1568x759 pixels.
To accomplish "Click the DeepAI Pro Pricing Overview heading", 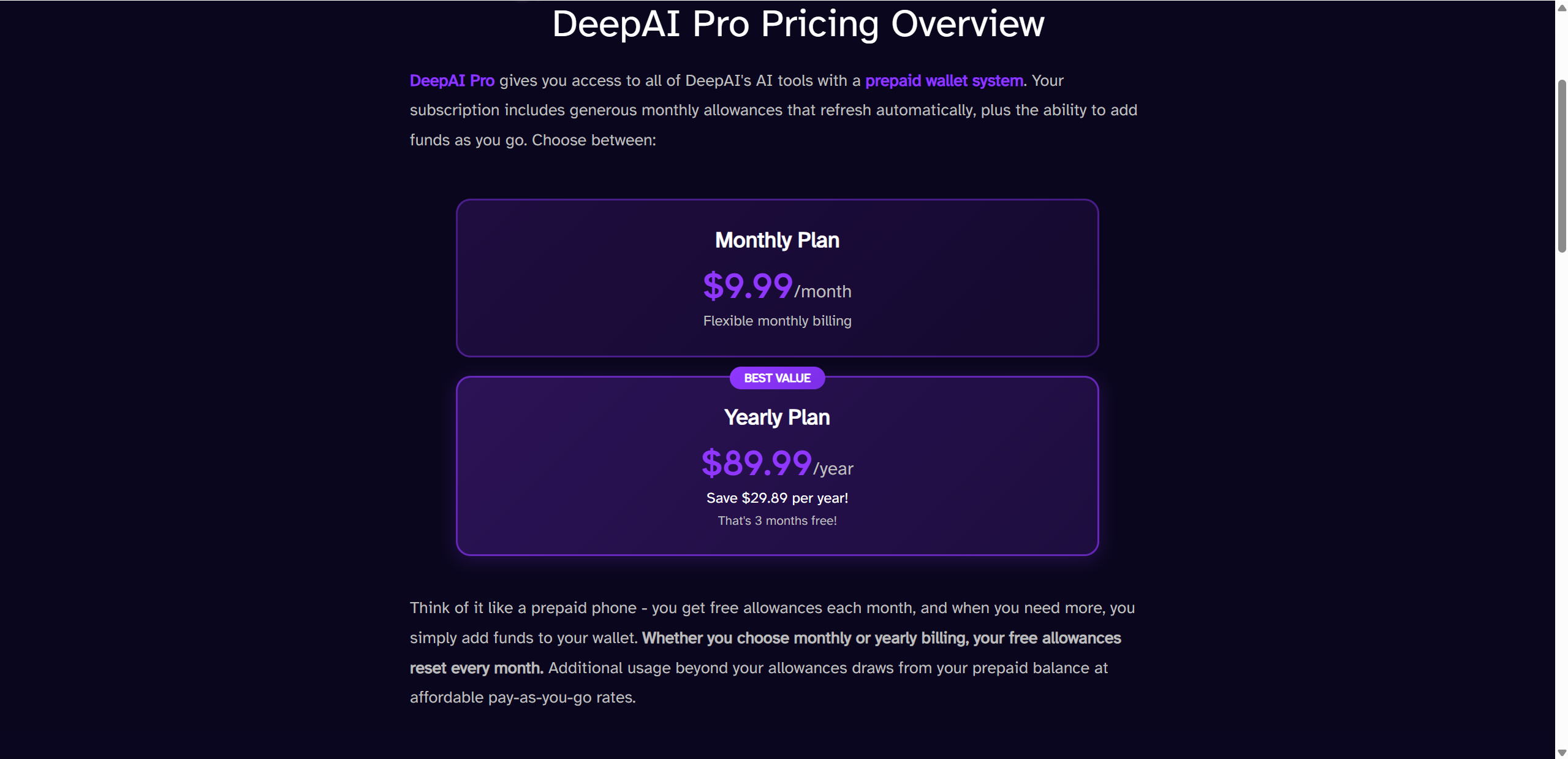I will pos(798,25).
